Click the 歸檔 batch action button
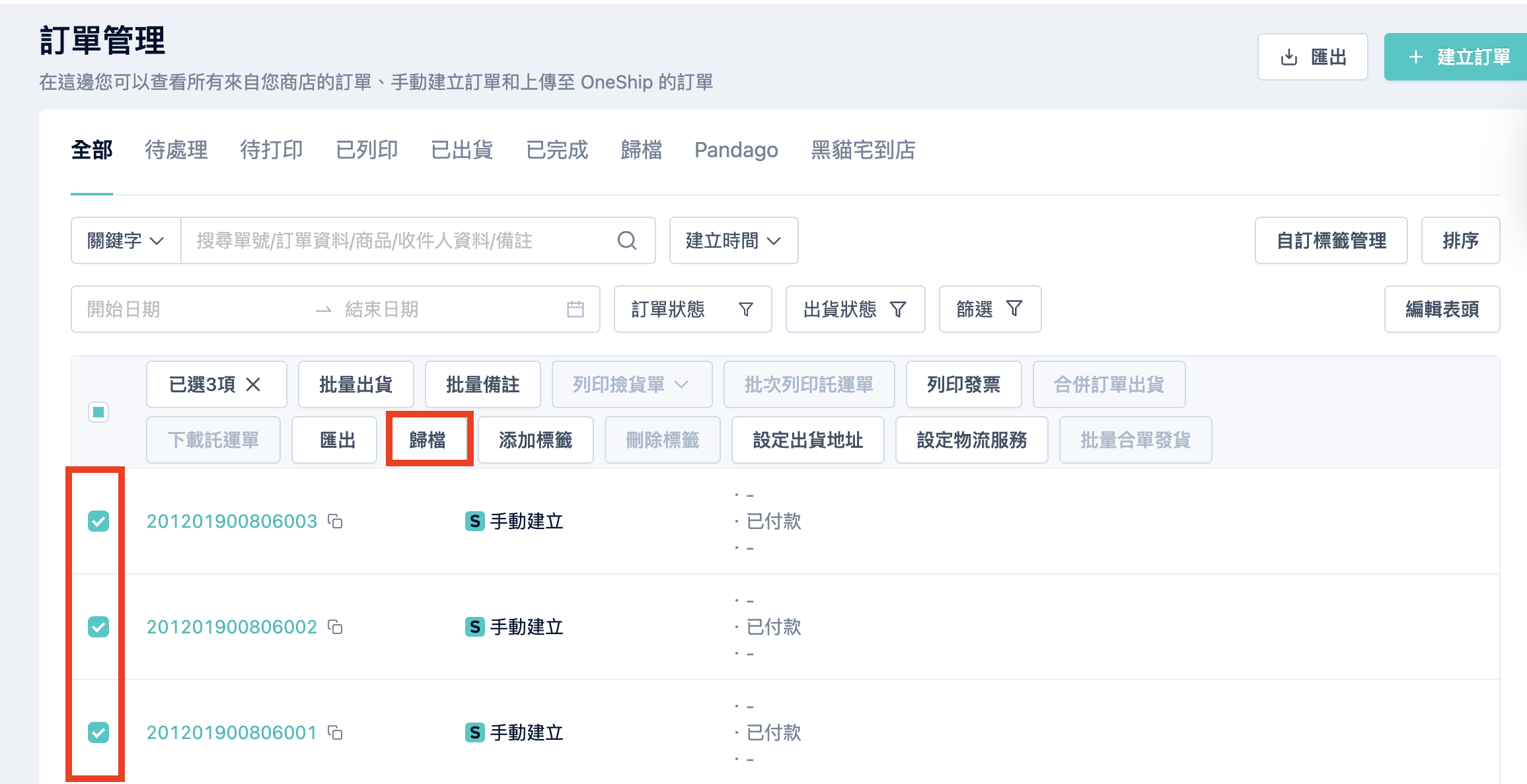 428,440
